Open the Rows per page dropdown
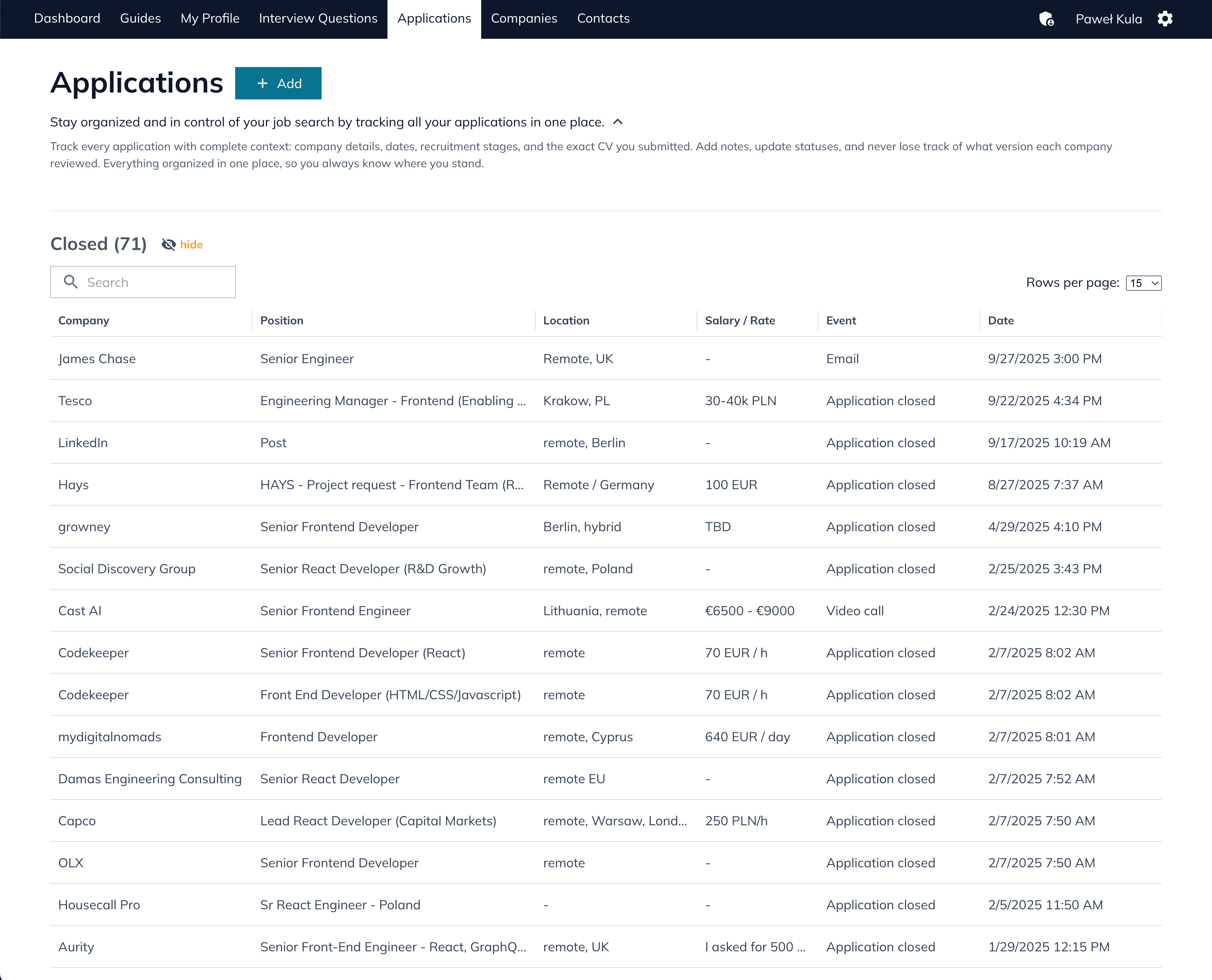The width and height of the screenshot is (1212, 980). [x=1143, y=283]
